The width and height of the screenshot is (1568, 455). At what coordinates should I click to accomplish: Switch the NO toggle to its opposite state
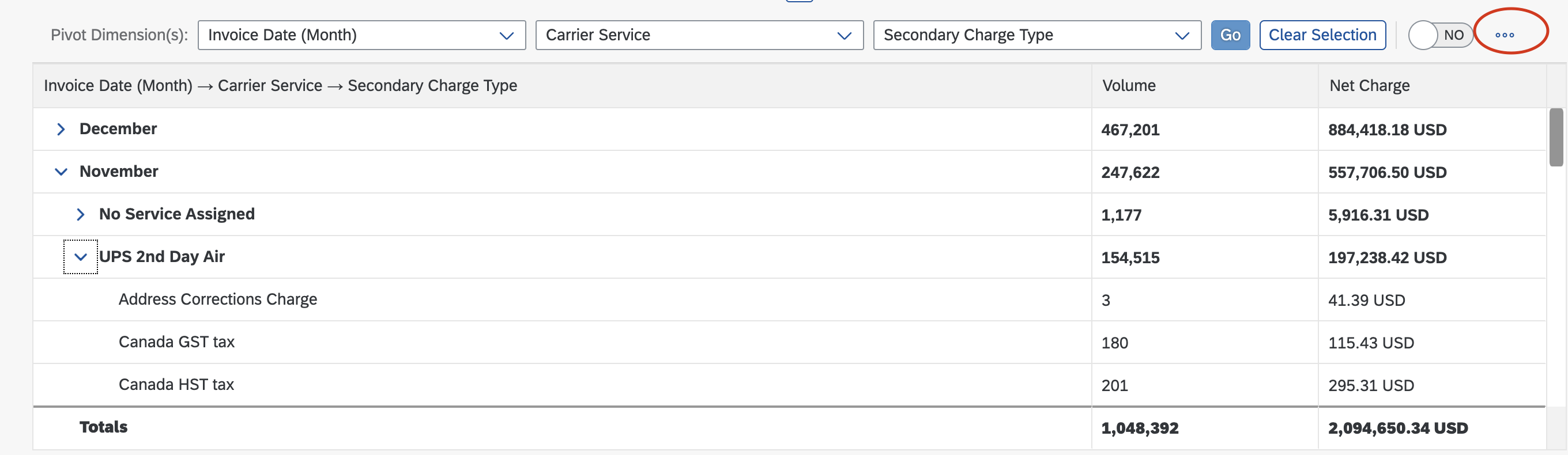[1441, 35]
